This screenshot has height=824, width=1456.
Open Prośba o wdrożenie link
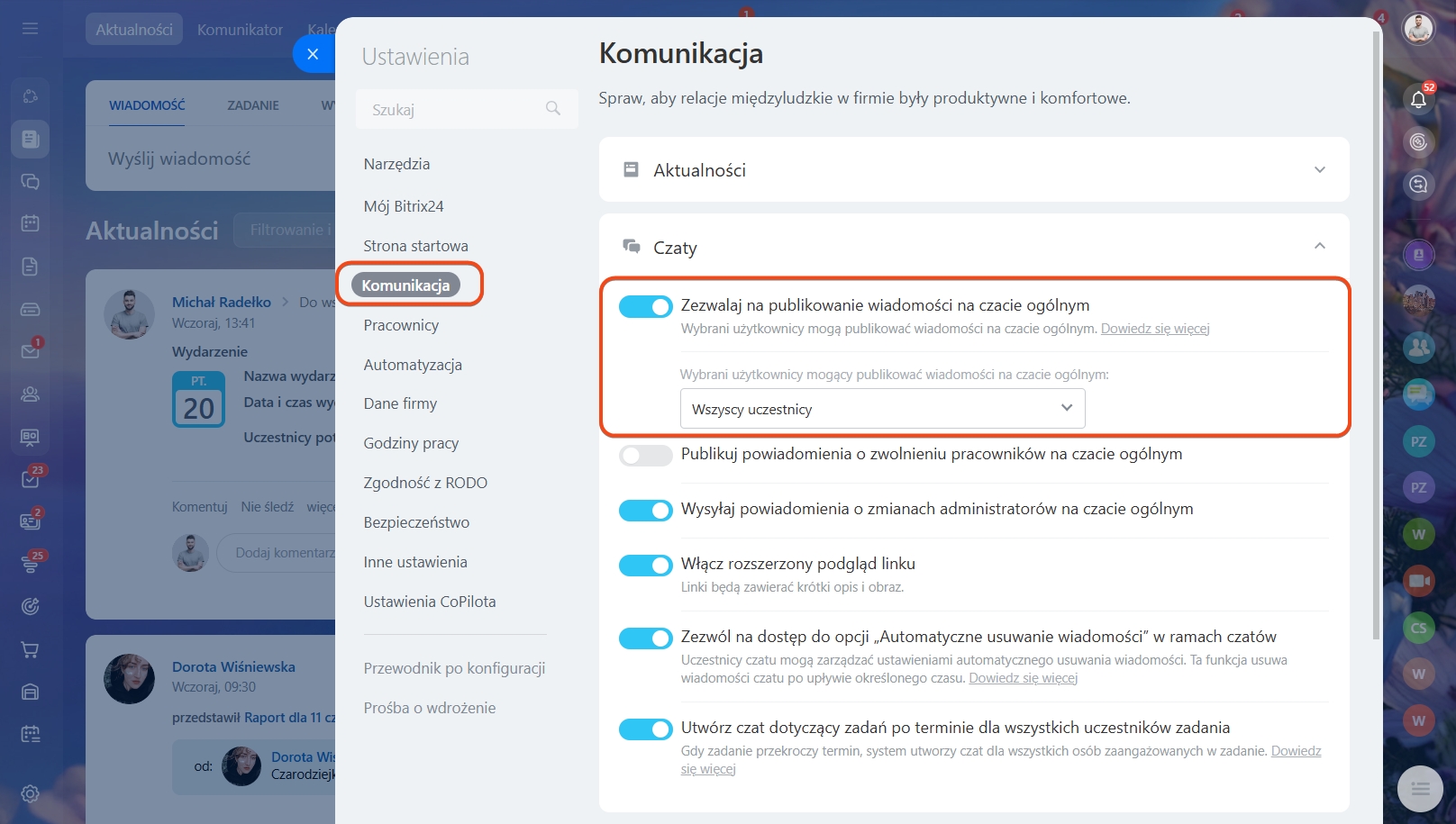[430, 708]
